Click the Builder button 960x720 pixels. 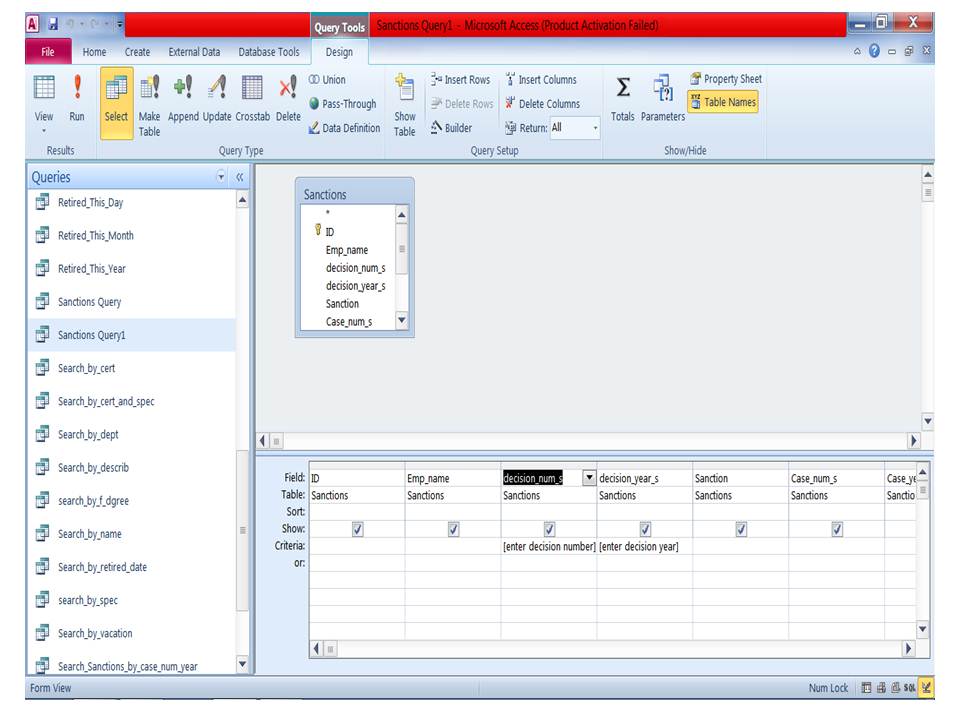452,128
